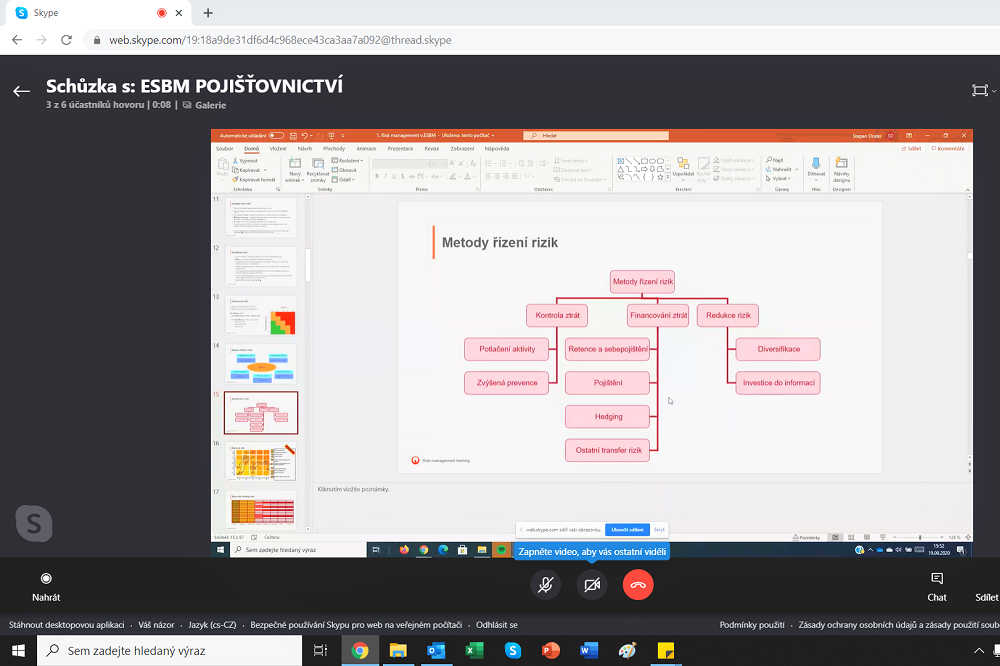
Task: Switch to the Animace ribbon tab
Action: click(366, 149)
